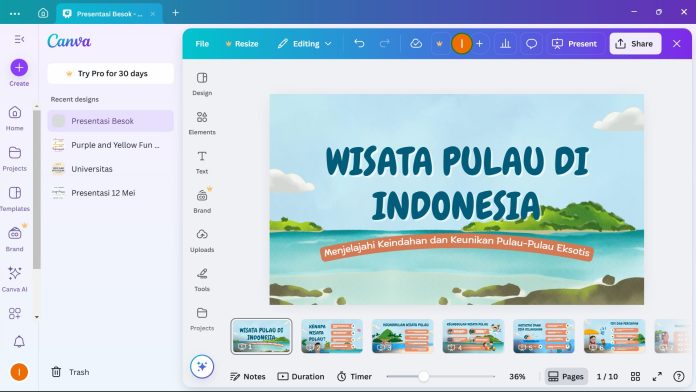Go to the Canva home tab icon

43,13
